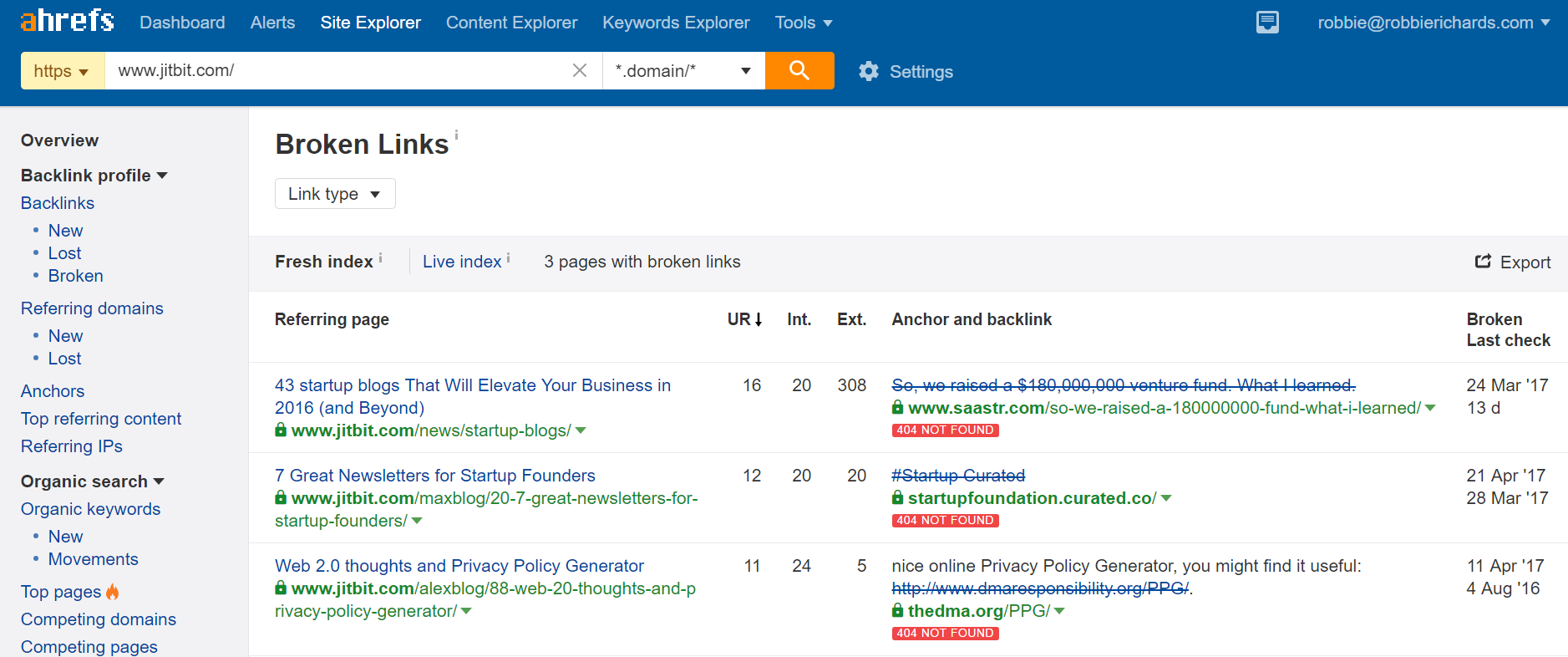1568x657 pixels.
Task: Click the orange search magnifier button
Action: pos(799,71)
